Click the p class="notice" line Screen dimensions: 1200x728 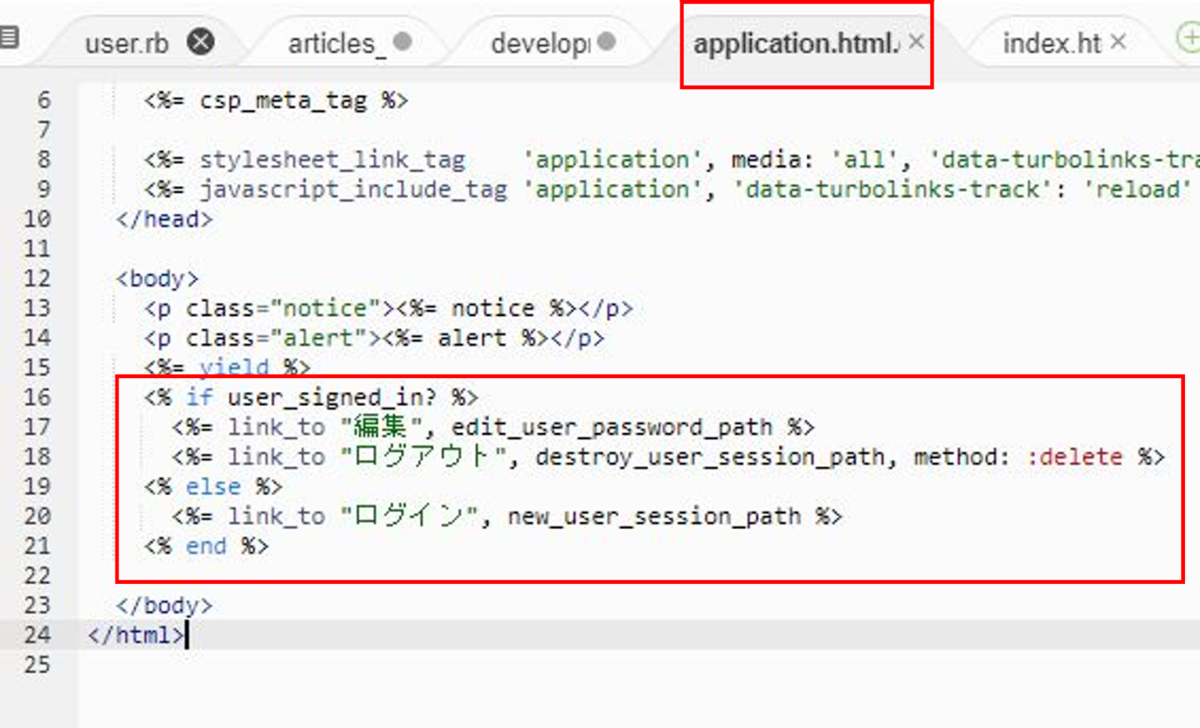click(x=388, y=308)
